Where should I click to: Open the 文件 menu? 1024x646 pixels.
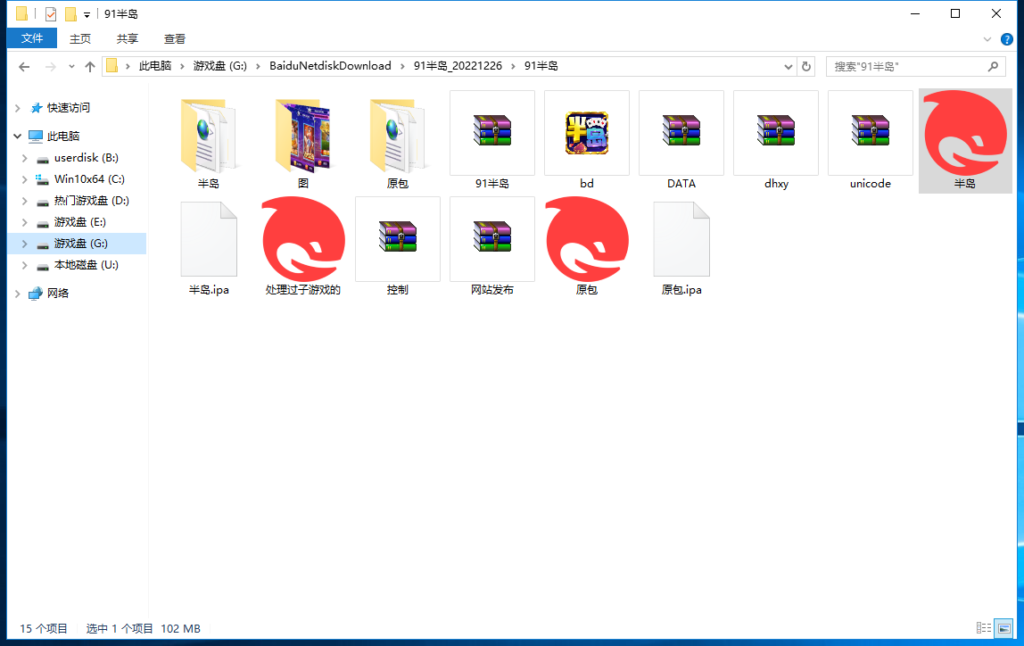pos(31,38)
